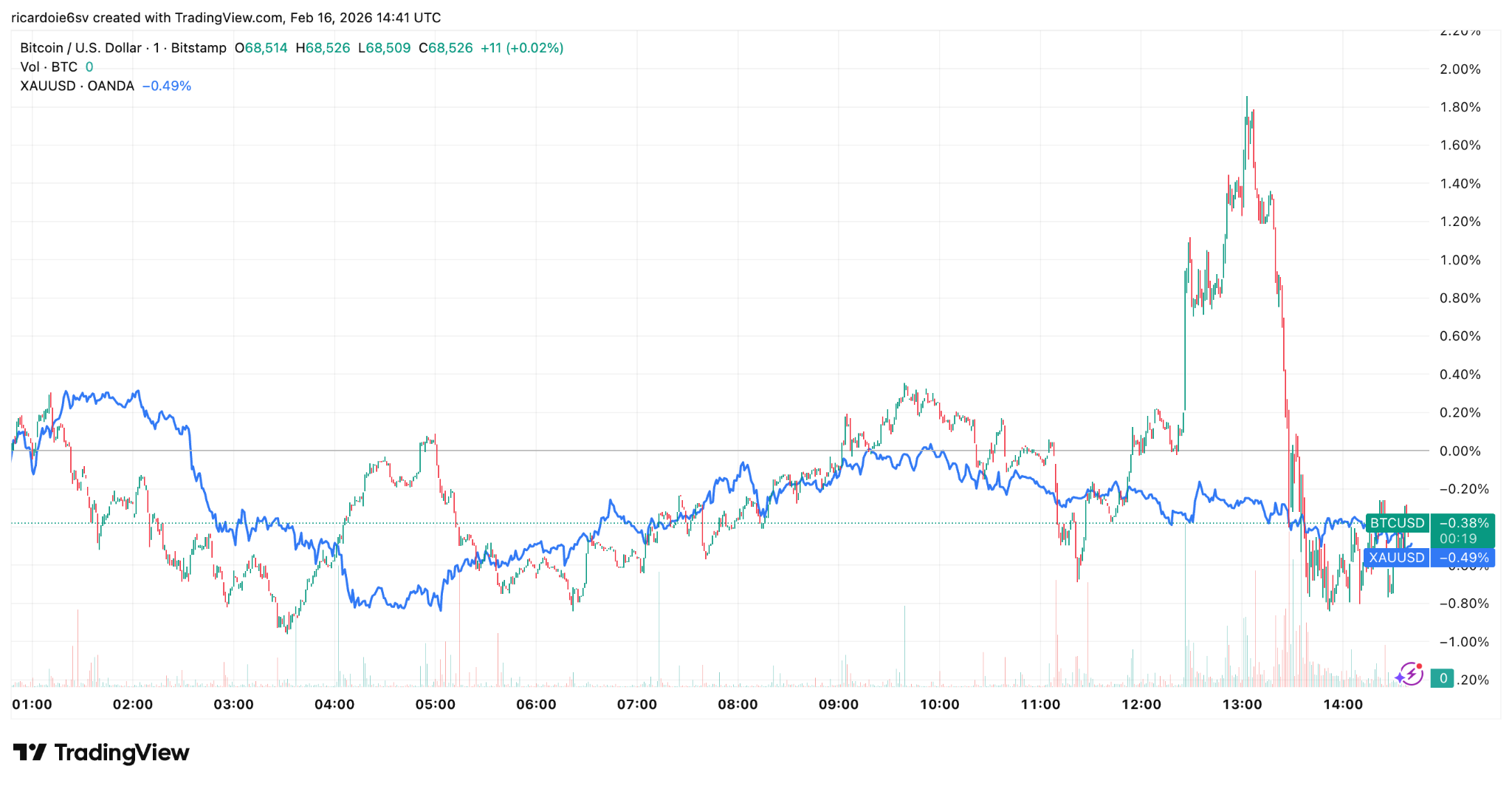Click the 2.00% price scale label
Screen dimensions: 1512x786
(x=1460, y=69)
